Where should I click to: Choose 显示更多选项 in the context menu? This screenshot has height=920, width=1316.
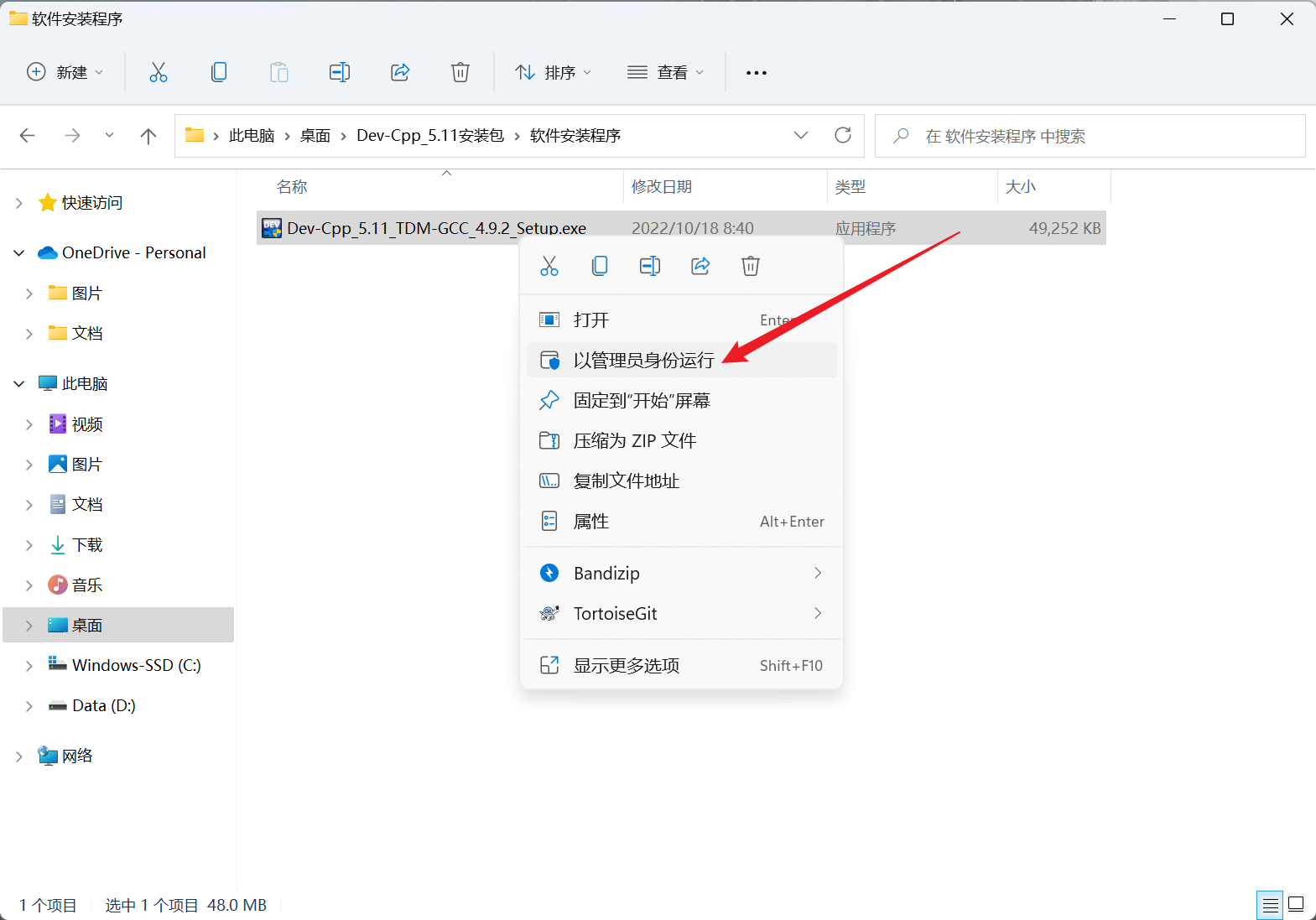(681, 665)
